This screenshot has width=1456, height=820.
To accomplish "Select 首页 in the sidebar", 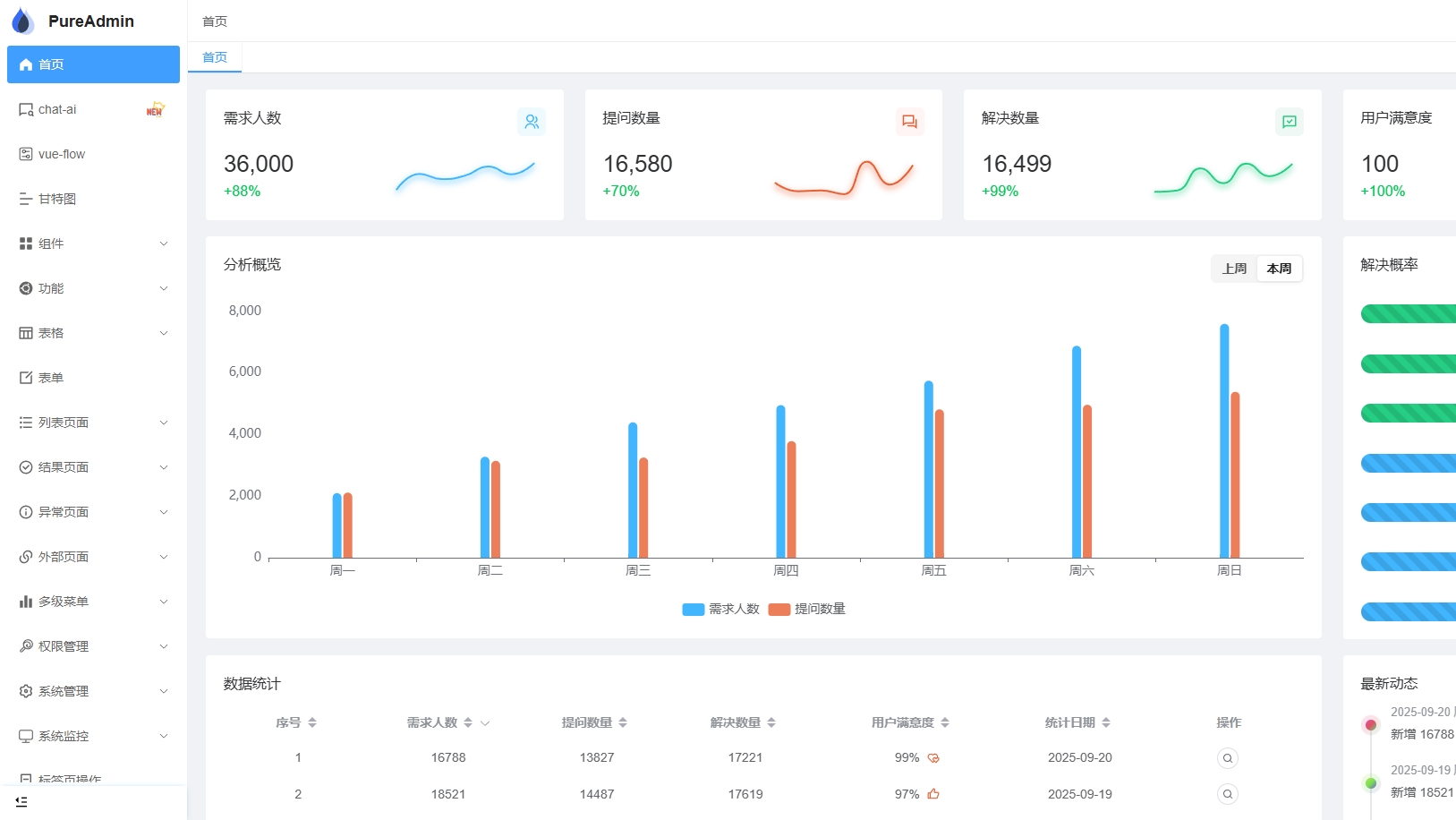I will (x=93, y=64).
